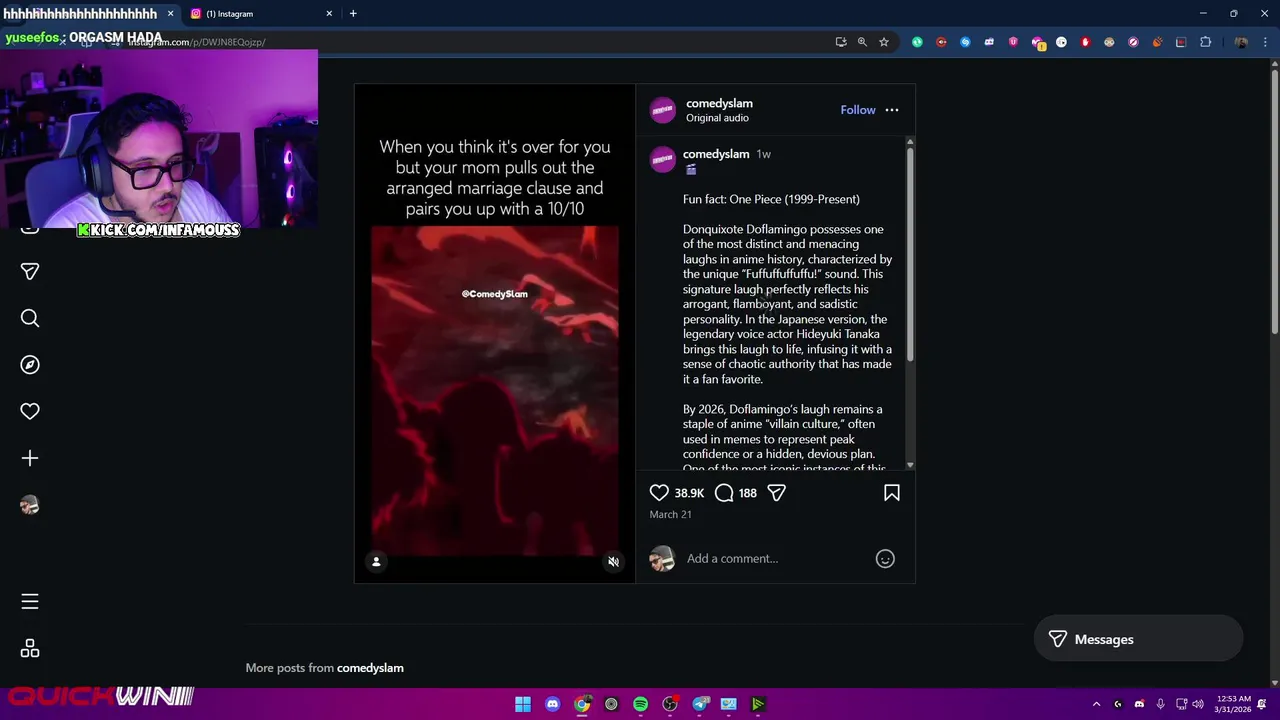The image size is (1280, 720).
Task: Open the Extensions puzzle icon
Action: coord(1205,42)
